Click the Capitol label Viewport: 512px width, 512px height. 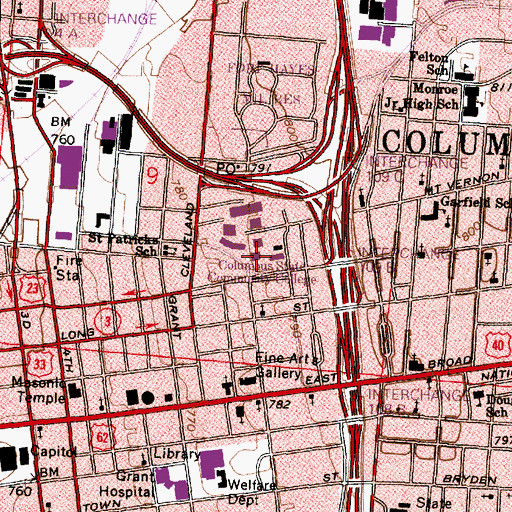coord(53,452)
